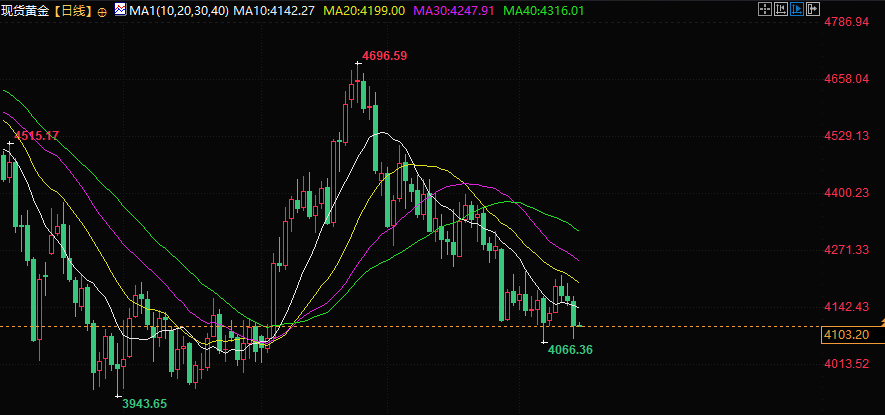Click the 4658.04 axis value
The height and width of the screenshot is (415, 885).
tap(846, 78)
